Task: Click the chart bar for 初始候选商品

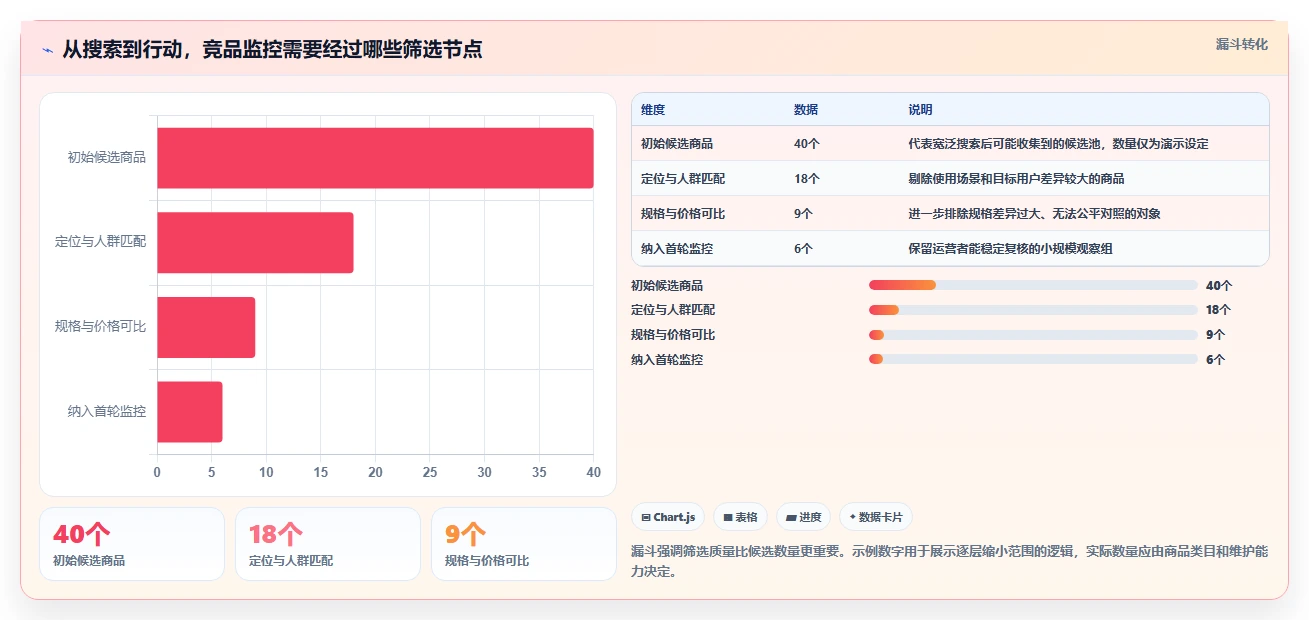Action: tap(375, 158)
